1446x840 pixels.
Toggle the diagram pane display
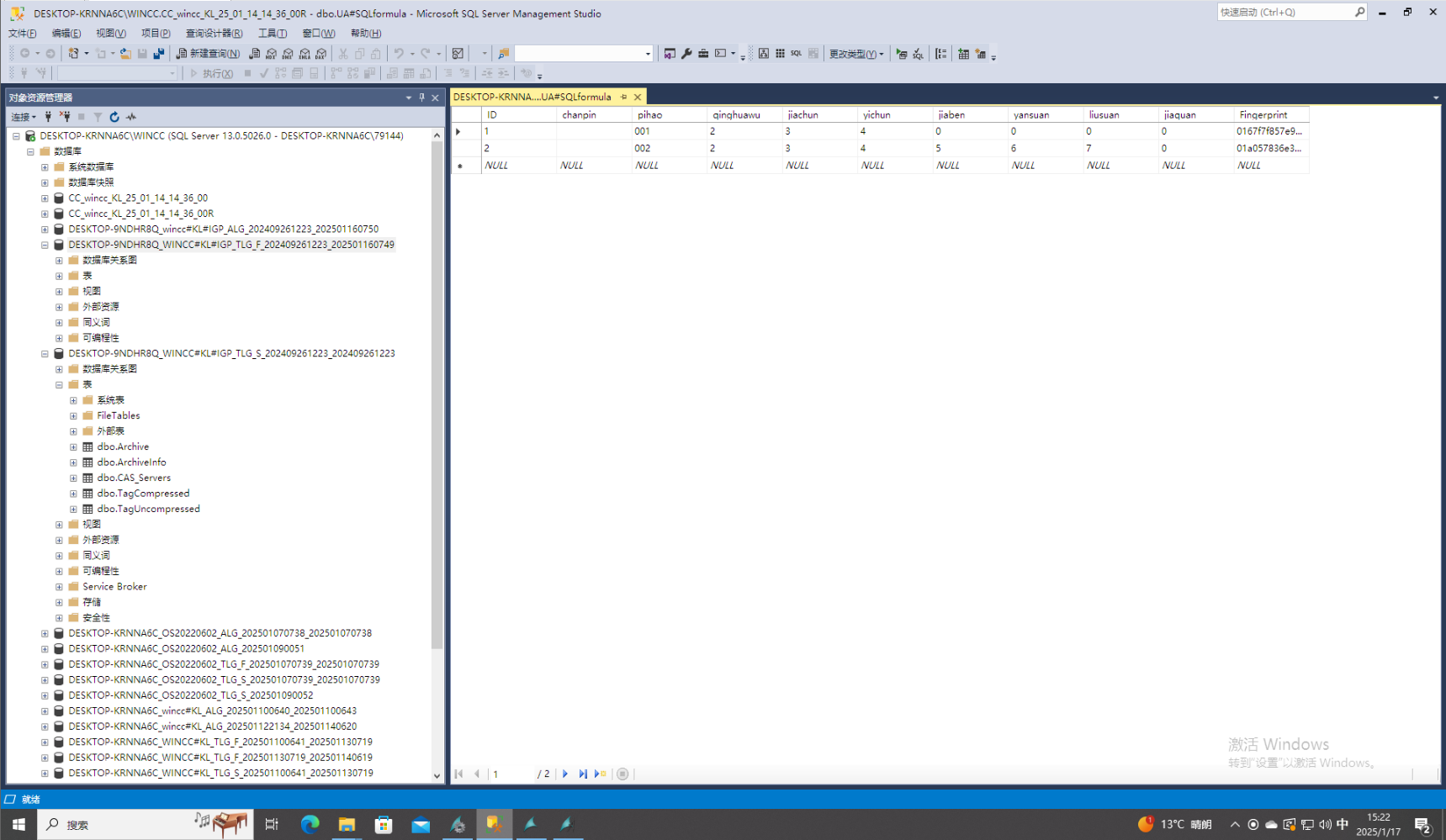tap(763, 54)
